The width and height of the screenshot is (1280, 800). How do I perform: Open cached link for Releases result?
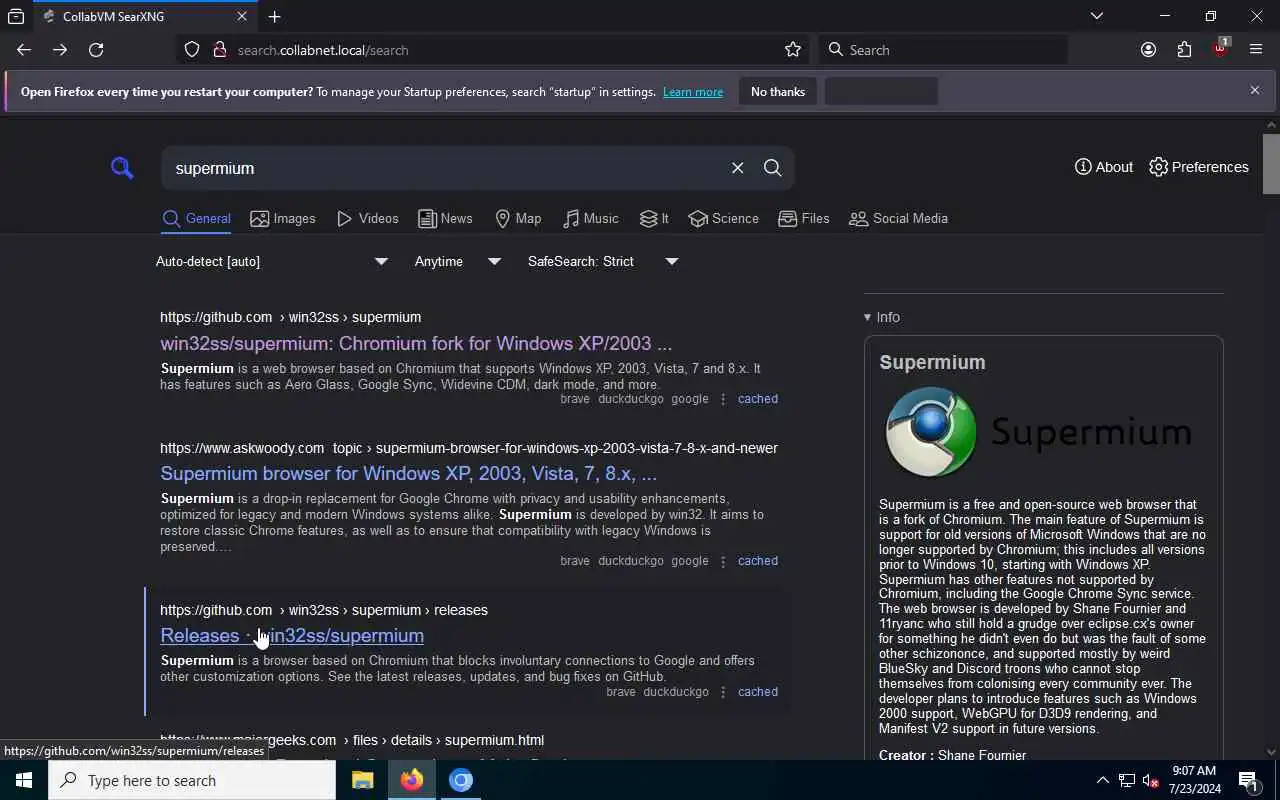pyautogui.click(x=757, y=691)
